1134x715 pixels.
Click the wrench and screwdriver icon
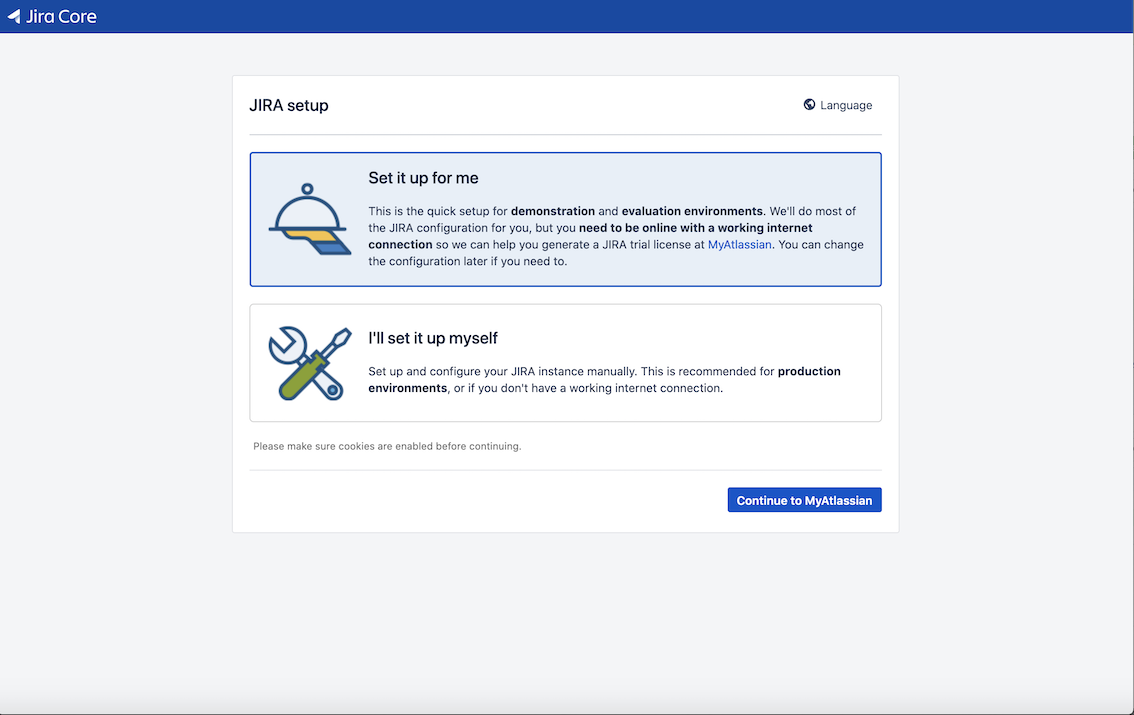(x=309, y=363)
